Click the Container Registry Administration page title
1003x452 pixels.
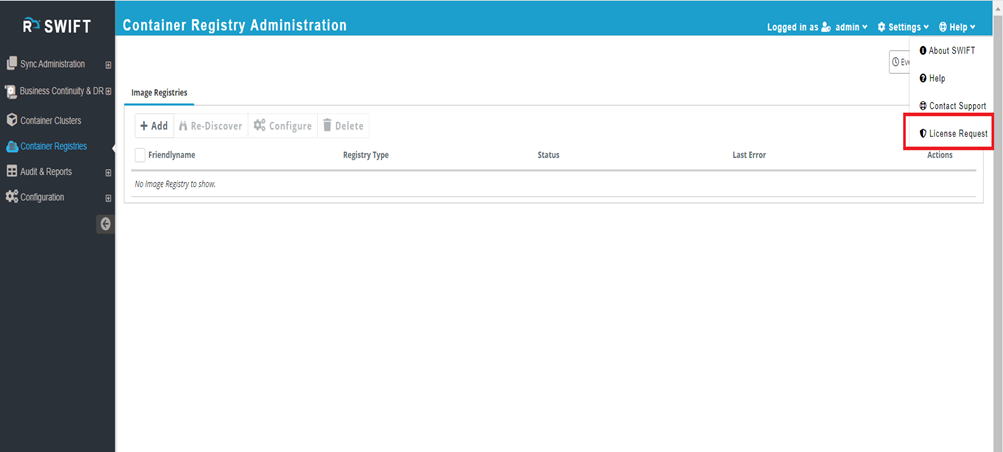tap(235, 26)
